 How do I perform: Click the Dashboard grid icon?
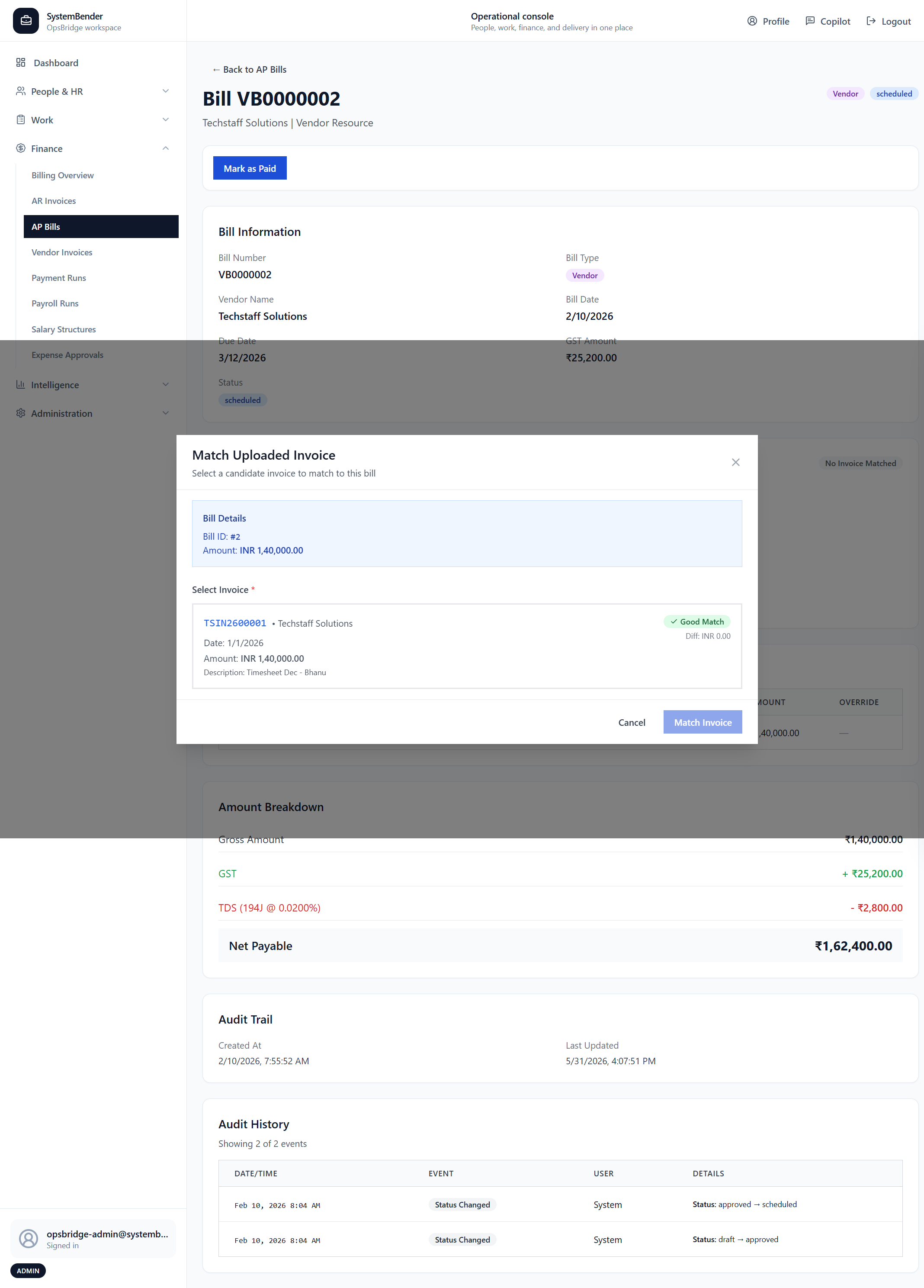tap(21, 62)
